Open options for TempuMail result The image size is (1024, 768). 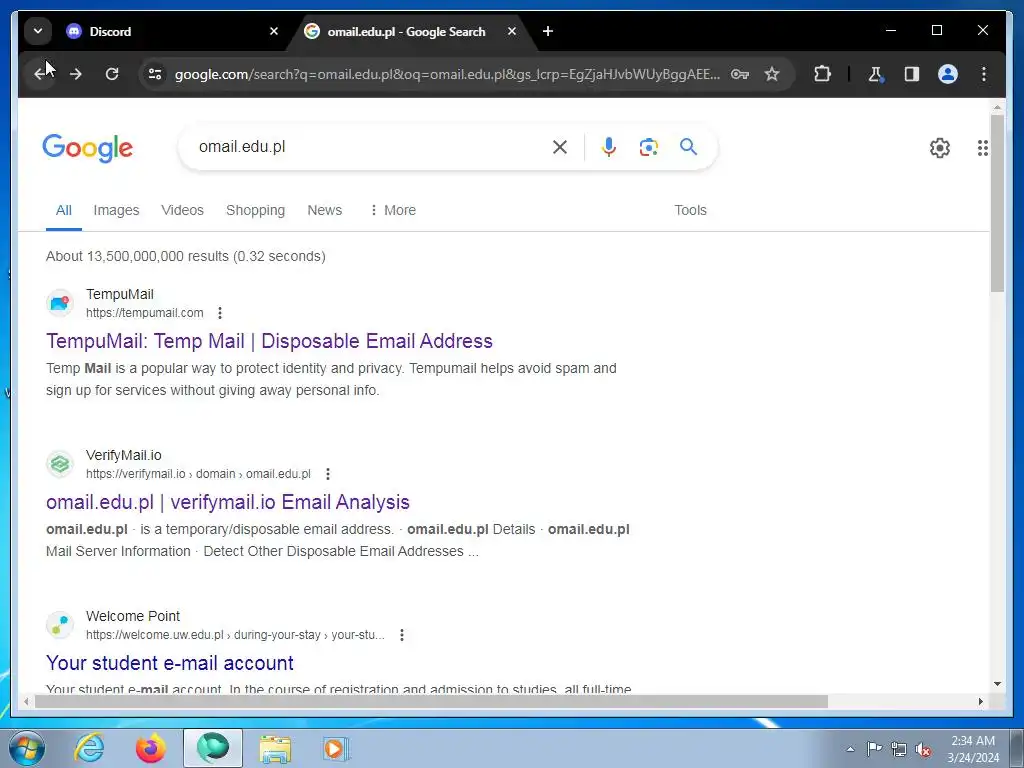[220, 313]
